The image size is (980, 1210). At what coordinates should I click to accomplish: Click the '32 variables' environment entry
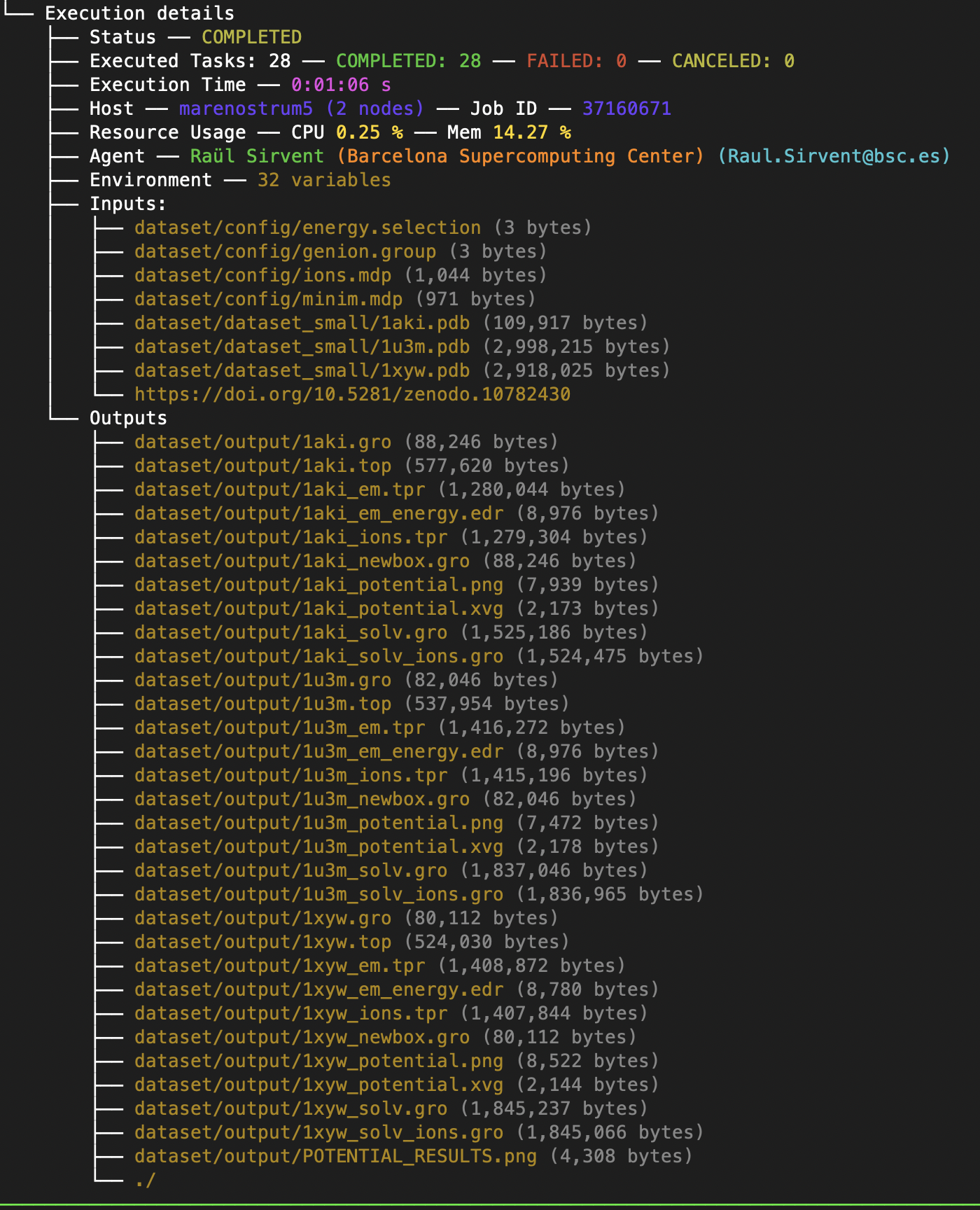(324, 180)
